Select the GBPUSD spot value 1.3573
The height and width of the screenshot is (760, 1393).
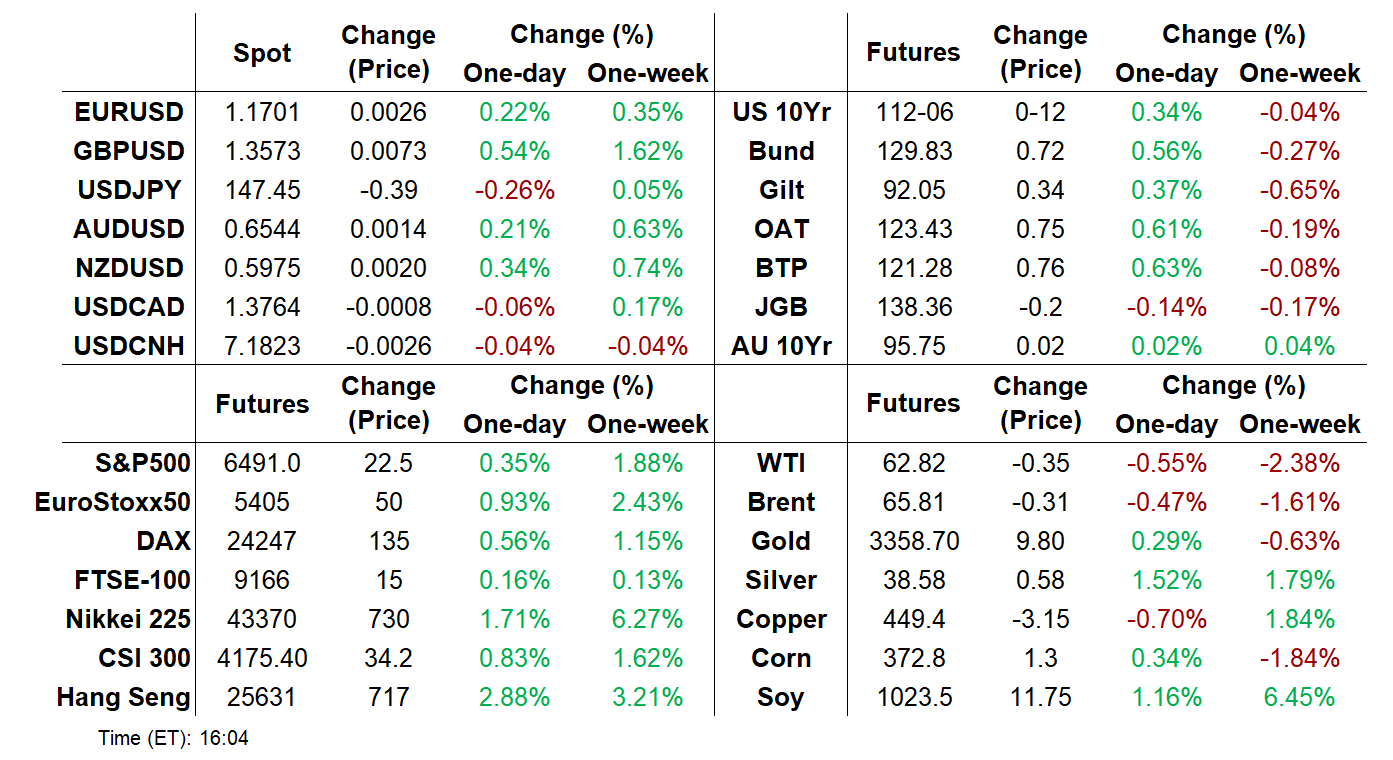tap(262, 151)
